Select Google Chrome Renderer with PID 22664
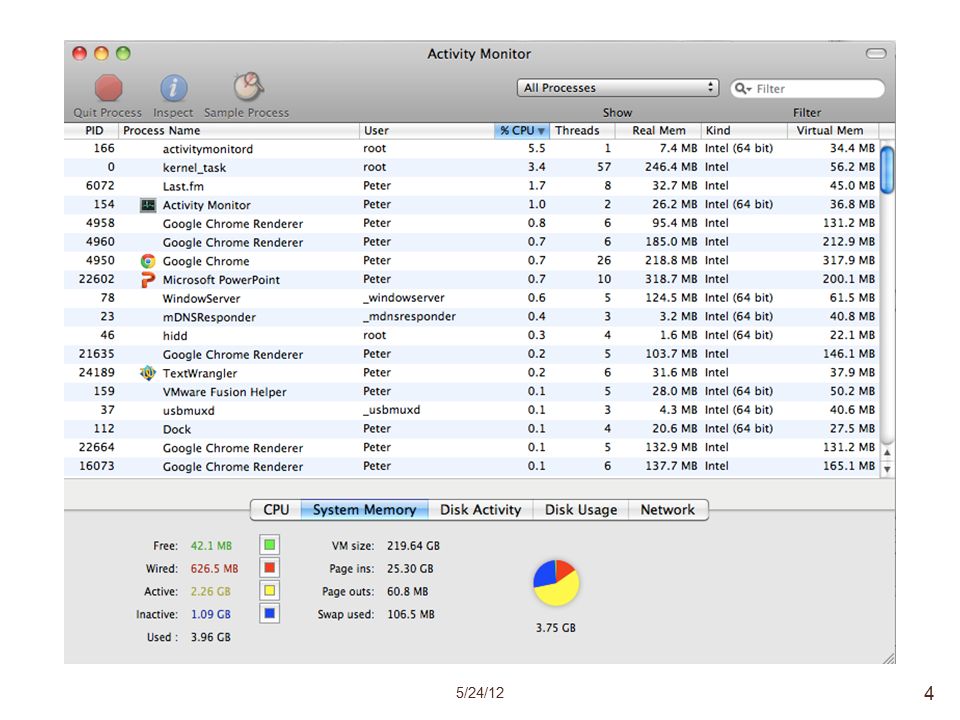Viewport: 960px width, 720px height. click(x=471, y=448)
